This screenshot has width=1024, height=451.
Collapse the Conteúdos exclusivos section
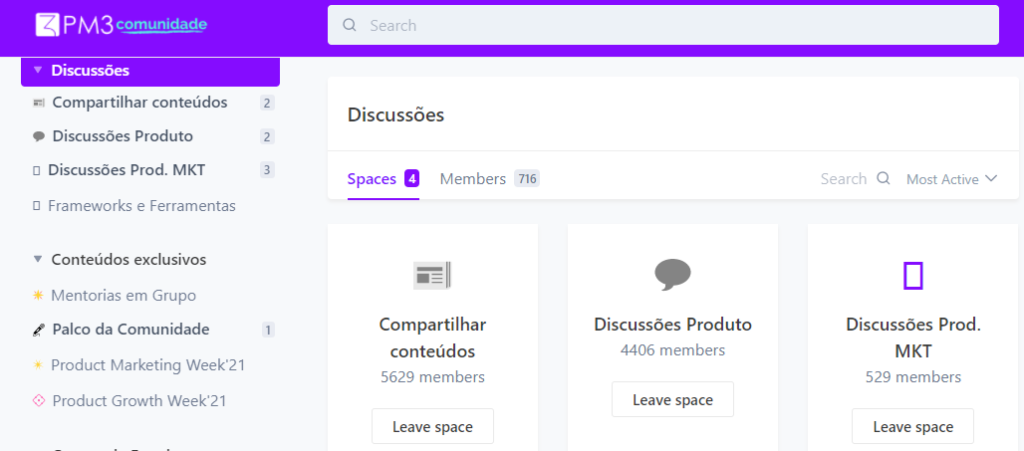pos(37,260)
